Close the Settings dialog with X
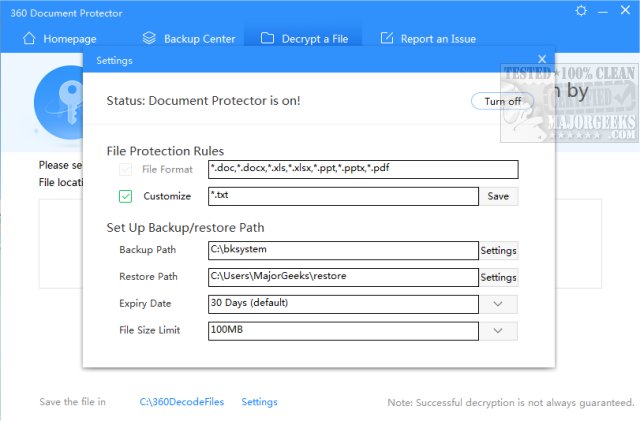640x421 pixels. coord(543,60)
